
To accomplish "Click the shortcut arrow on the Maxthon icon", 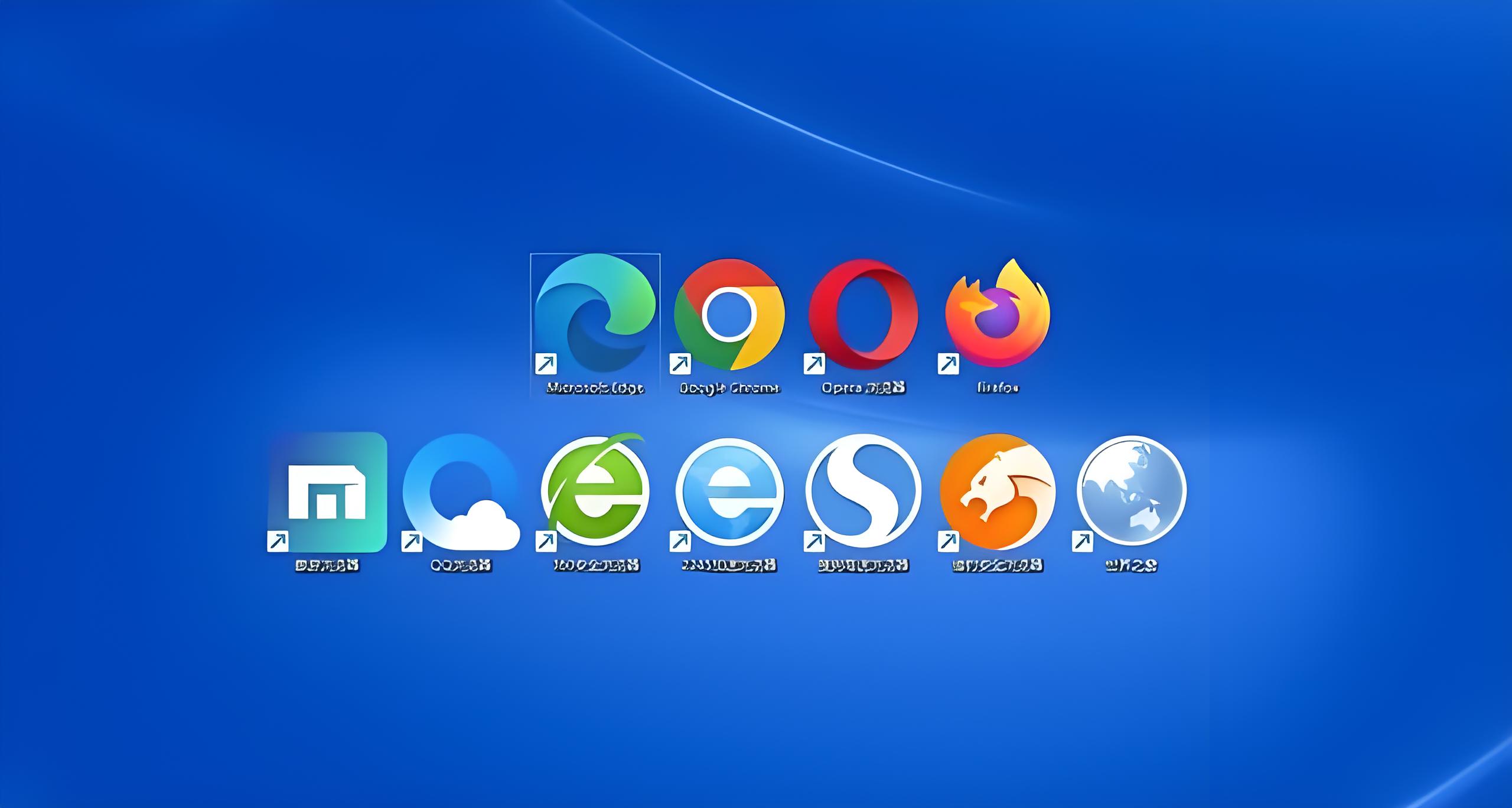I will 278,540.
